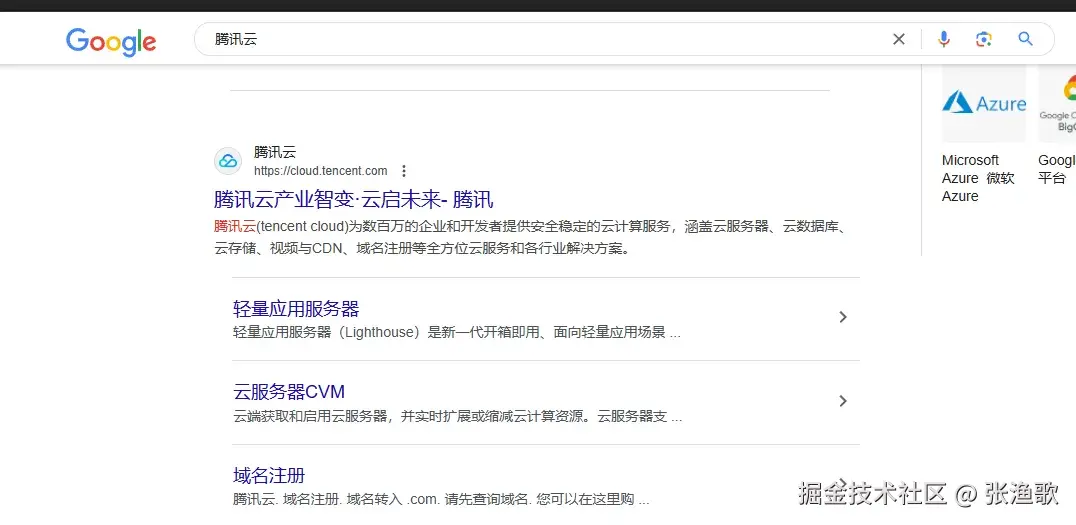
Task: Start voice search with microphone icon
Action: 944,39
